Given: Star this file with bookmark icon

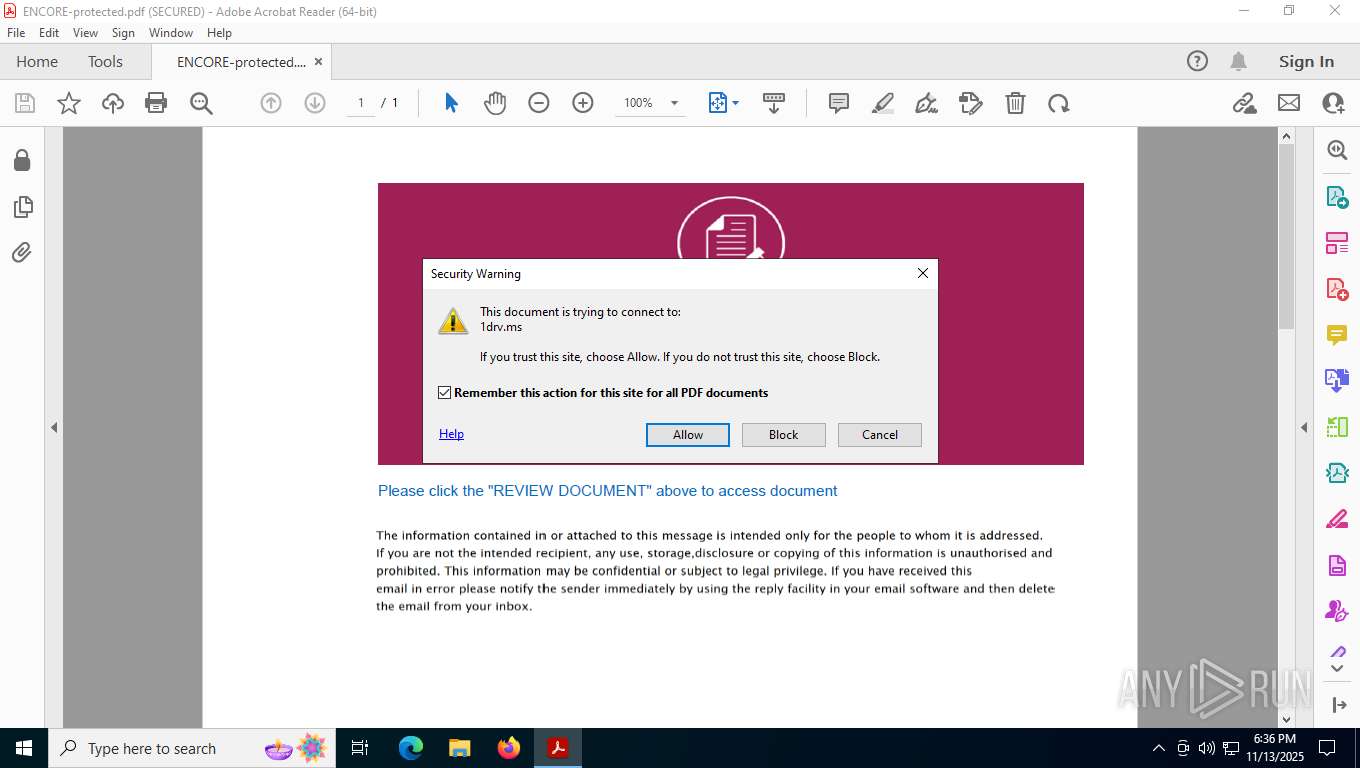Looking at the screenshot, I should click(69, 103).
